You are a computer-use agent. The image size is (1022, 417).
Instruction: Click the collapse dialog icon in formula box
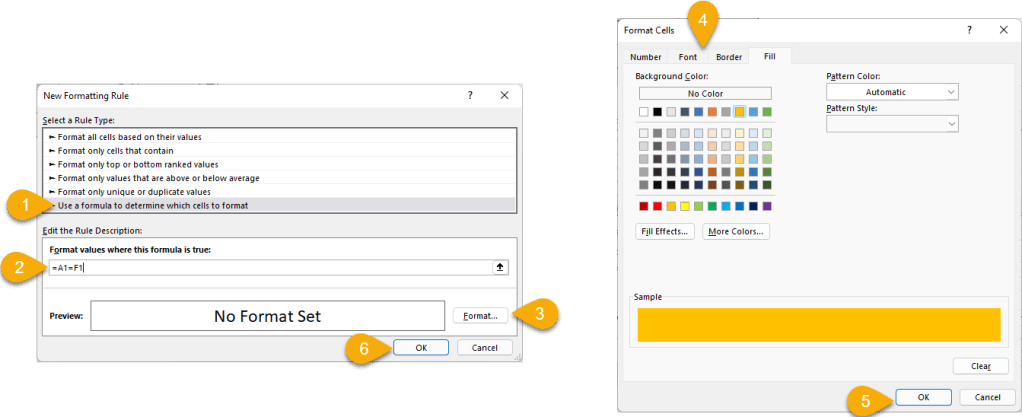(x=501, y=268)
